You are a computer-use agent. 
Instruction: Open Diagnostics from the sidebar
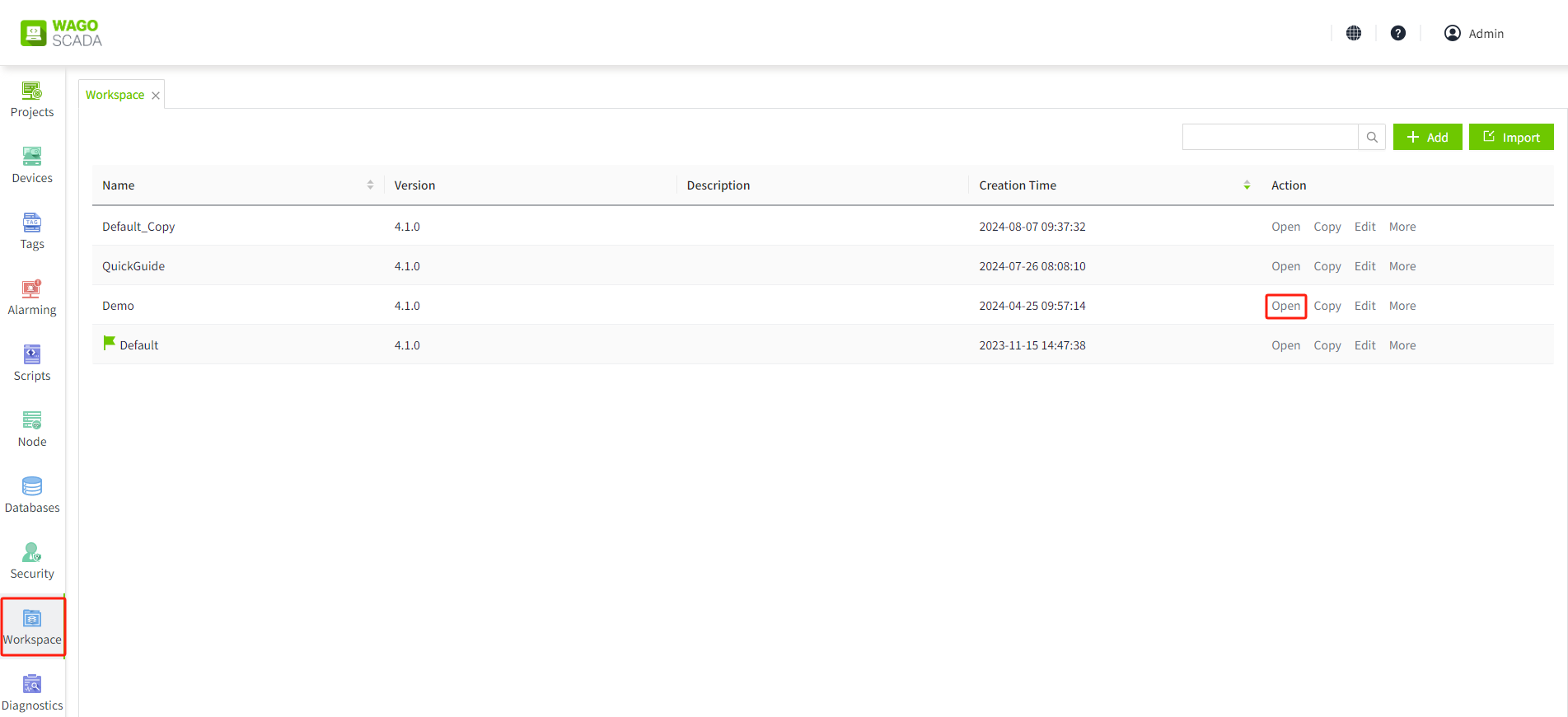pyautogui.click(x=32, y=693)
